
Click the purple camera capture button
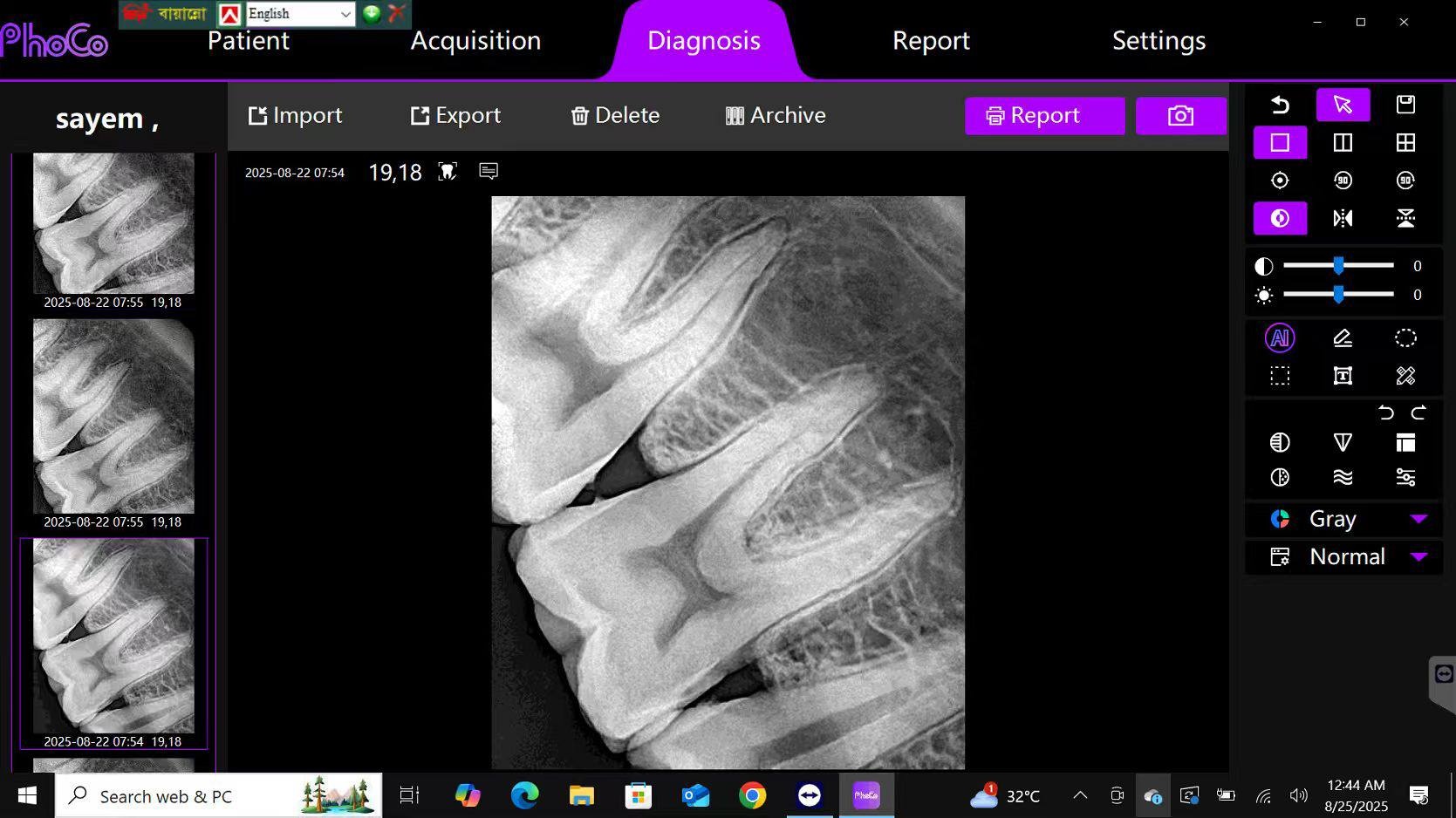[x=1180, y=115]
